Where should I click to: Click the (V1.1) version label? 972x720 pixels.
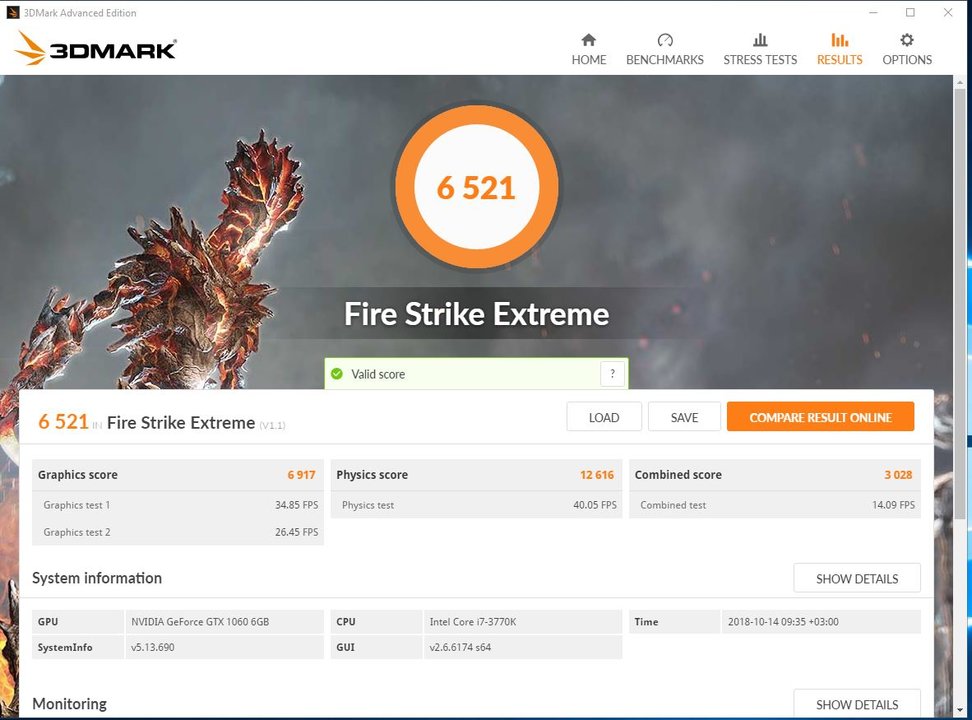click(x=272, y=425)
